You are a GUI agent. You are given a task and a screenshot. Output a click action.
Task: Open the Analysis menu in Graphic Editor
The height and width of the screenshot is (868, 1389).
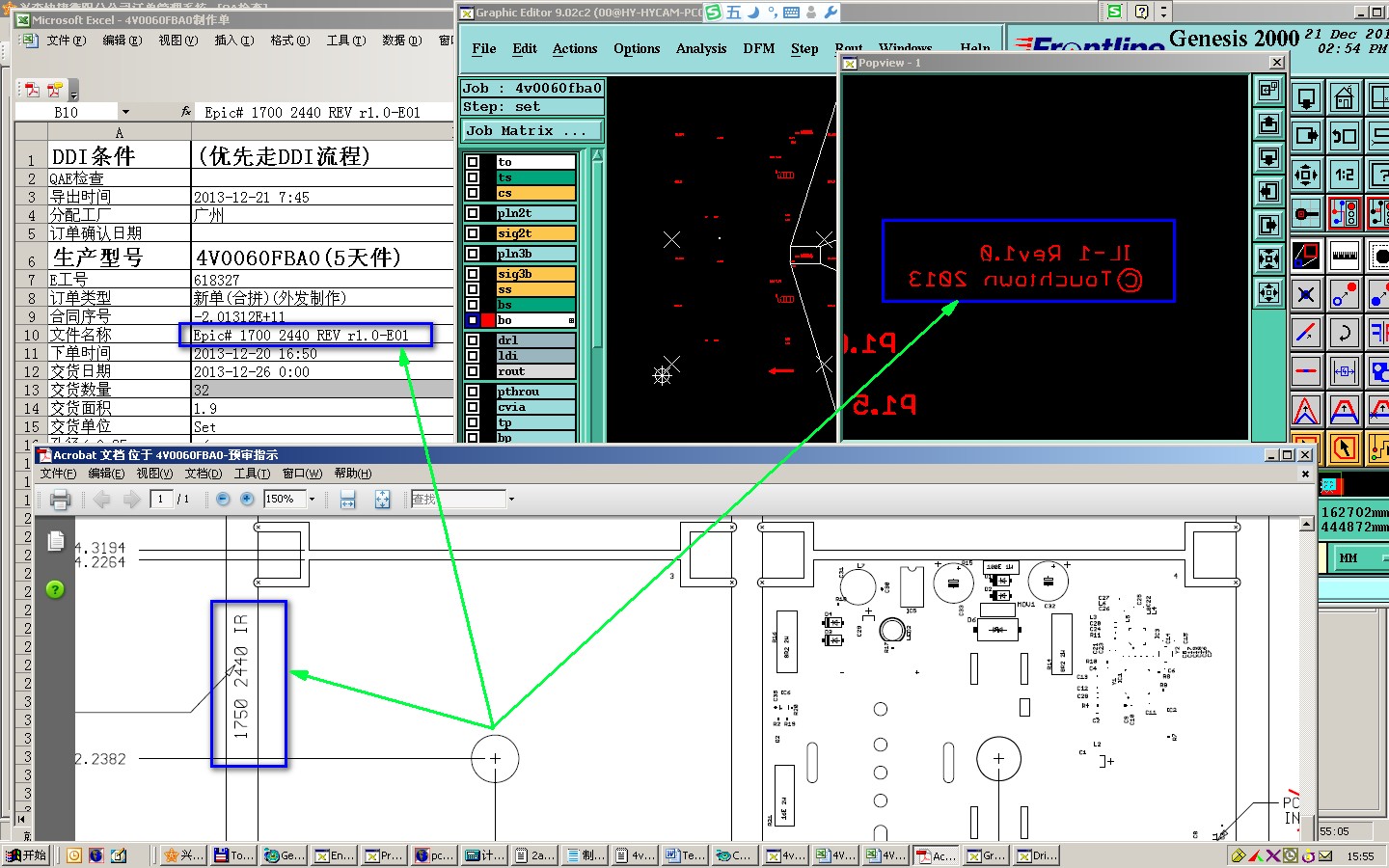(701, 48)
